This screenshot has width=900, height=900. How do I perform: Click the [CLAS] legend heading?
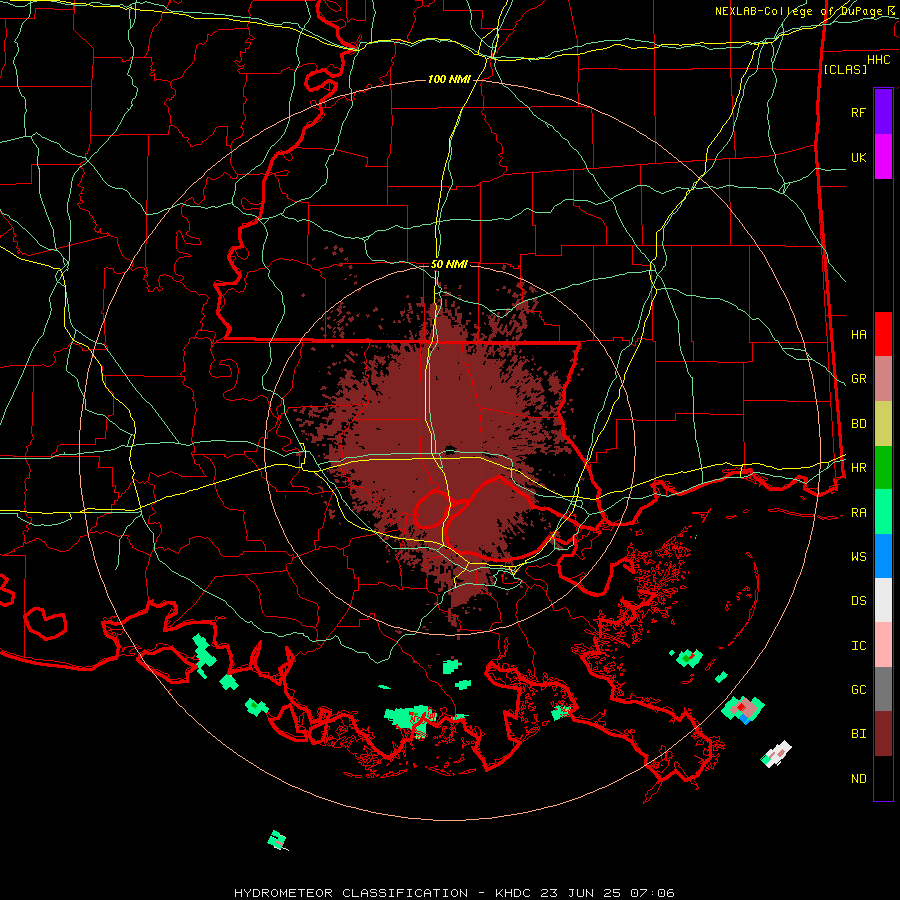845,69
